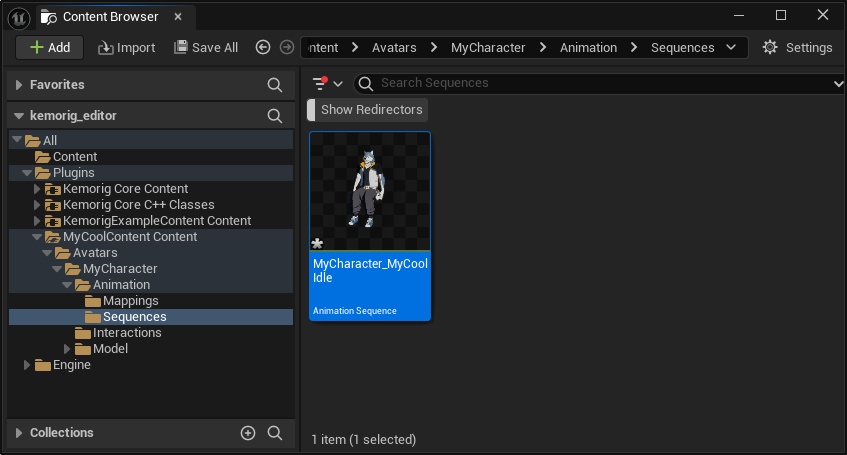Click search icon next to kemorig_editor
Screen dimensions: 847x455
coord(275,116)
